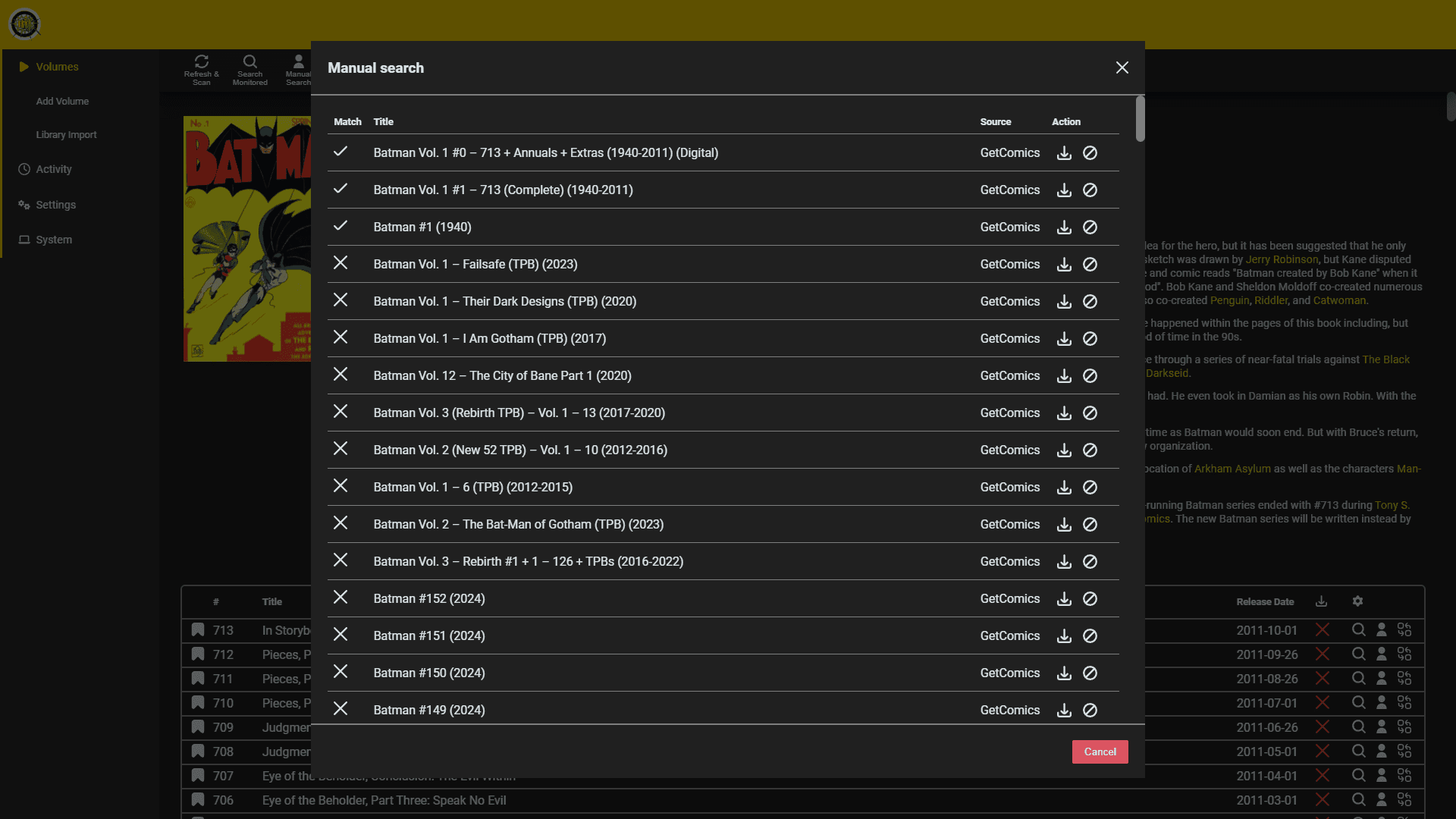This screenshot has height=819, width=1456.
Task: Toggle monitored bookmark for issue 713
Action: pos(198,630)
